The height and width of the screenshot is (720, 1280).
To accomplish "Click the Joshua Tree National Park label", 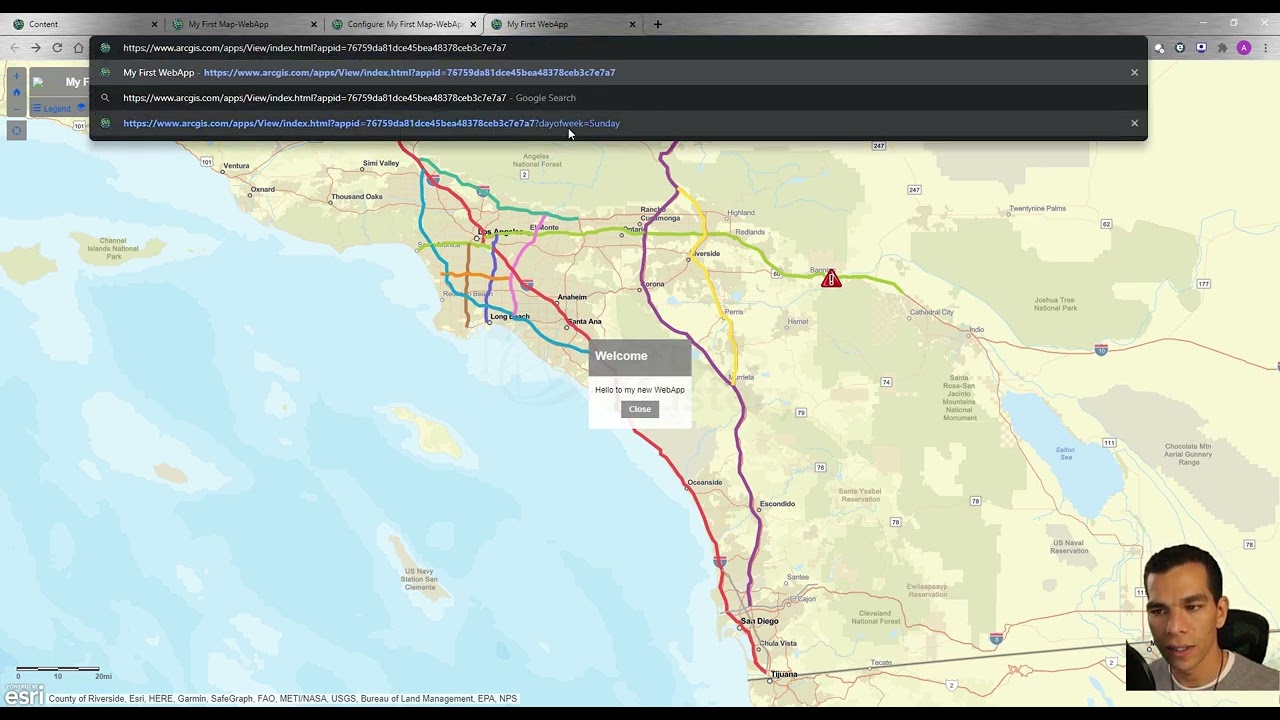I will click(1055, 304).
